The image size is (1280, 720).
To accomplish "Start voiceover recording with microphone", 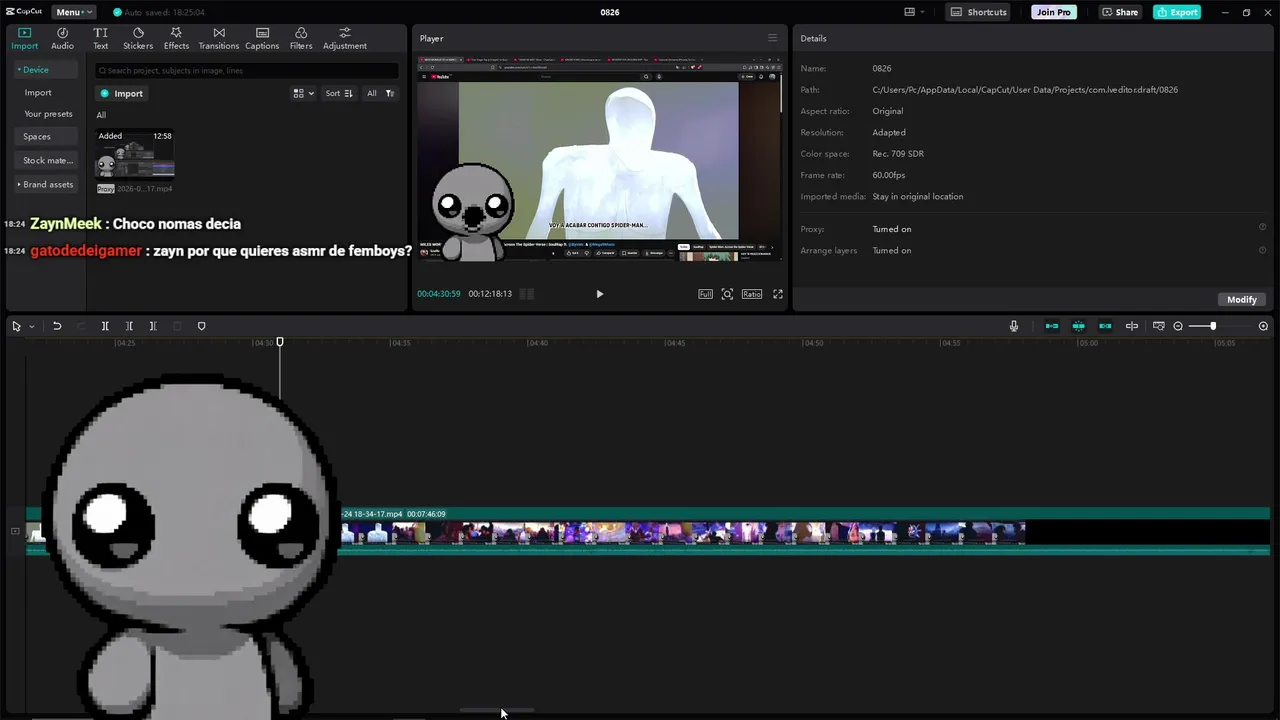I will 1014,326.
